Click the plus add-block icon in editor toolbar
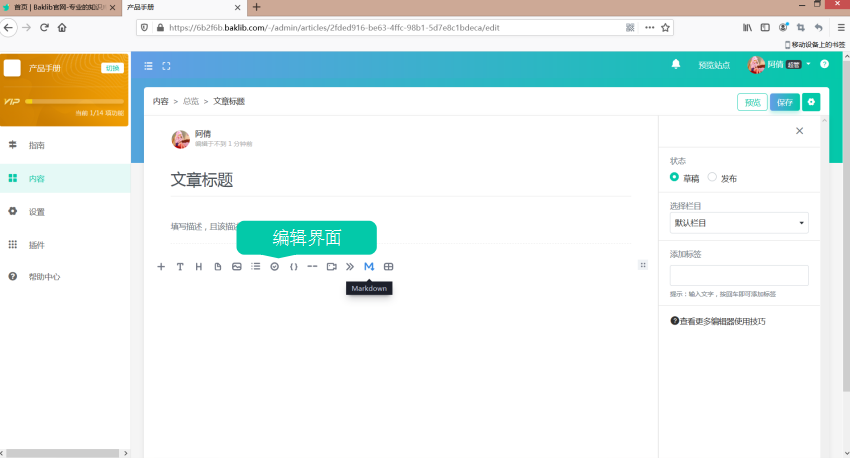The image size is (850, 458). click(x=161, y=267)
